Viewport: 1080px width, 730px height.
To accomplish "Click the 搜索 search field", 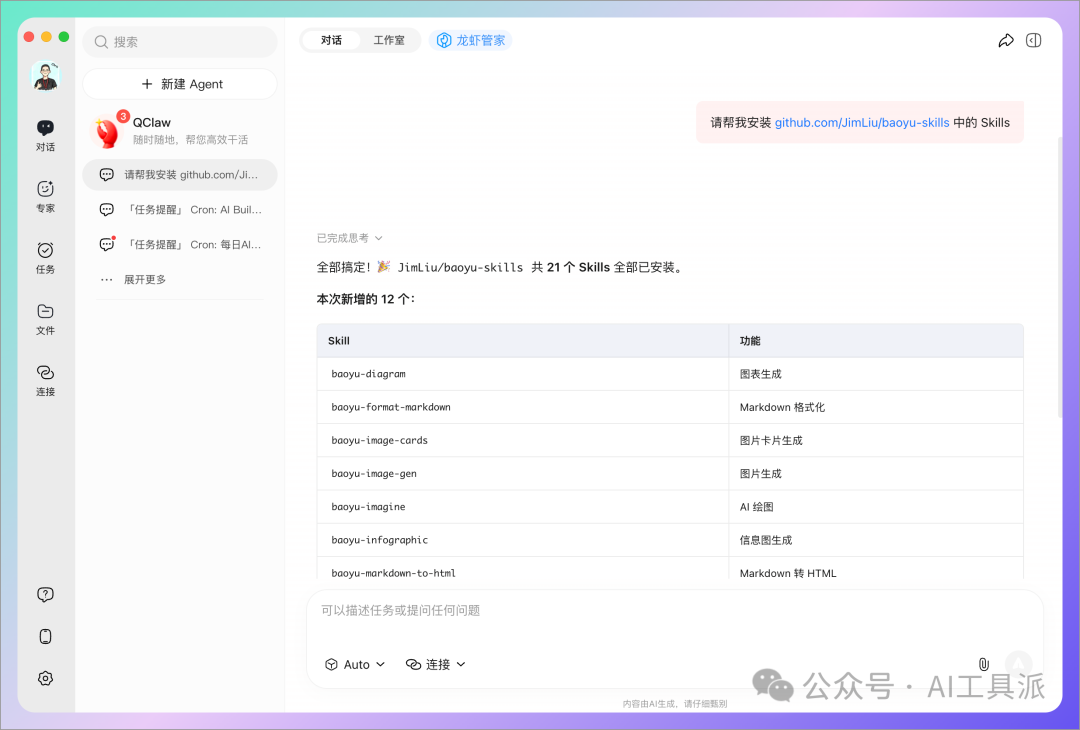I will pyautogui.click(x=180, y=42).
